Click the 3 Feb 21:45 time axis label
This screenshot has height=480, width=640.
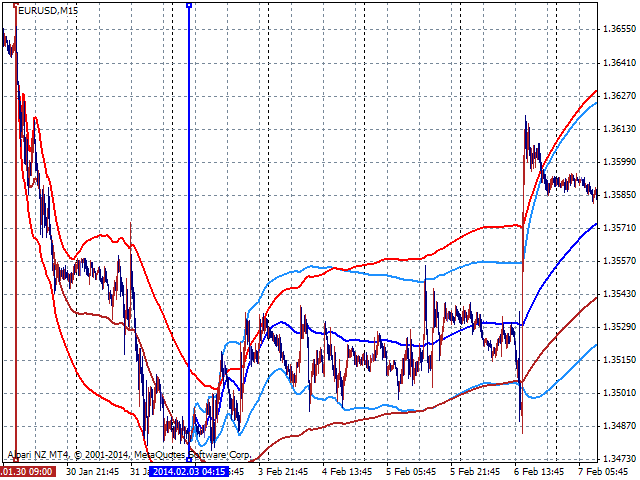point(281,471)
